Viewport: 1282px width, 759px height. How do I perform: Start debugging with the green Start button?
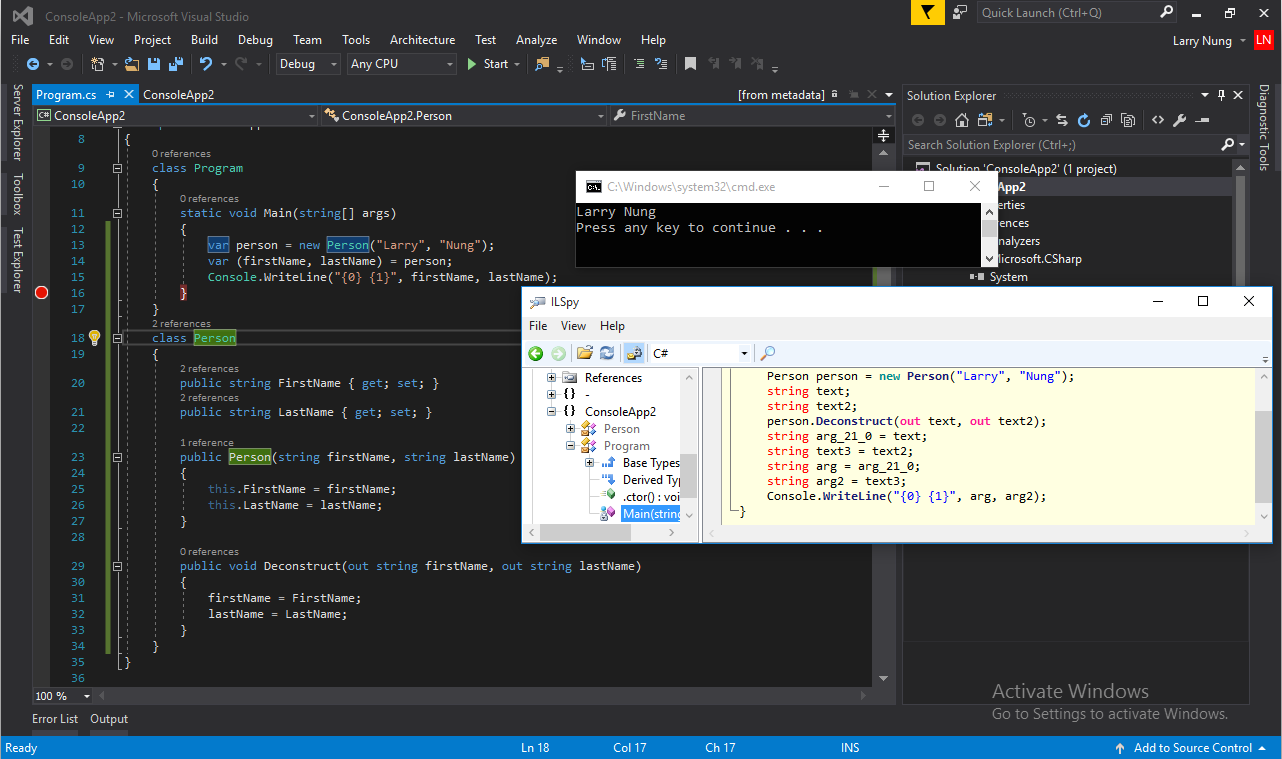[x=488, y=64]
